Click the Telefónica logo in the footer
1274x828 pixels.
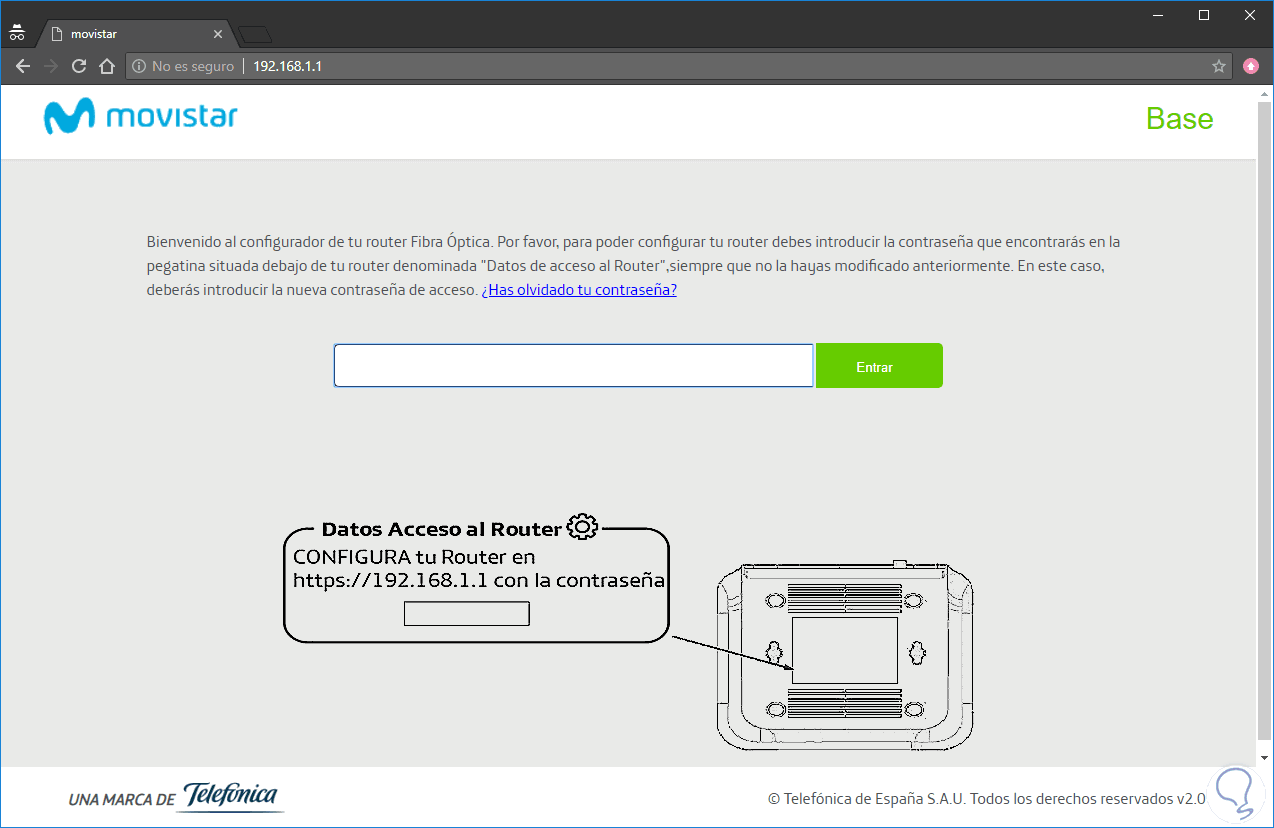point(233,796)
